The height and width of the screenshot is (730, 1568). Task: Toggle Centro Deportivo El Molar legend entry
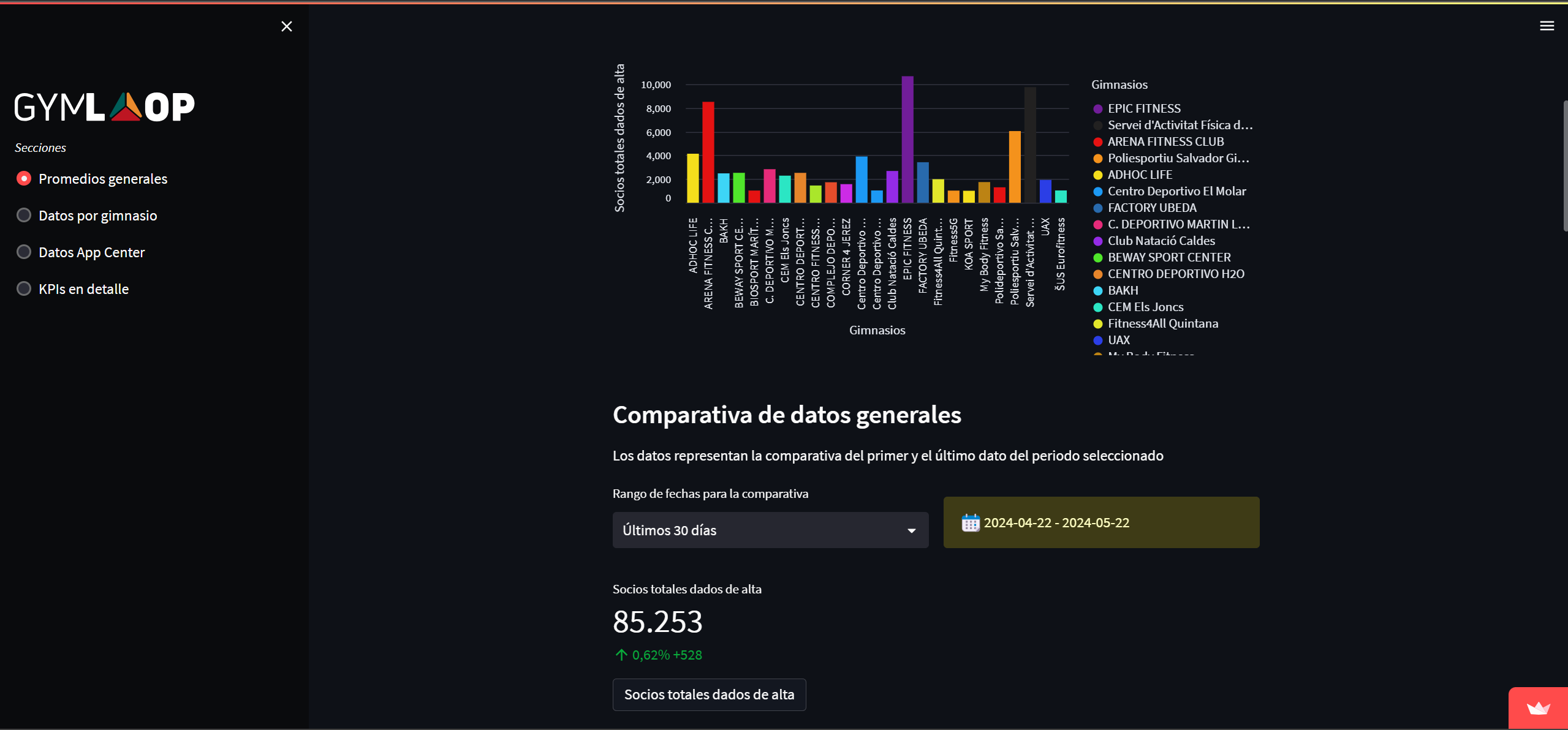coord(1170,191)
